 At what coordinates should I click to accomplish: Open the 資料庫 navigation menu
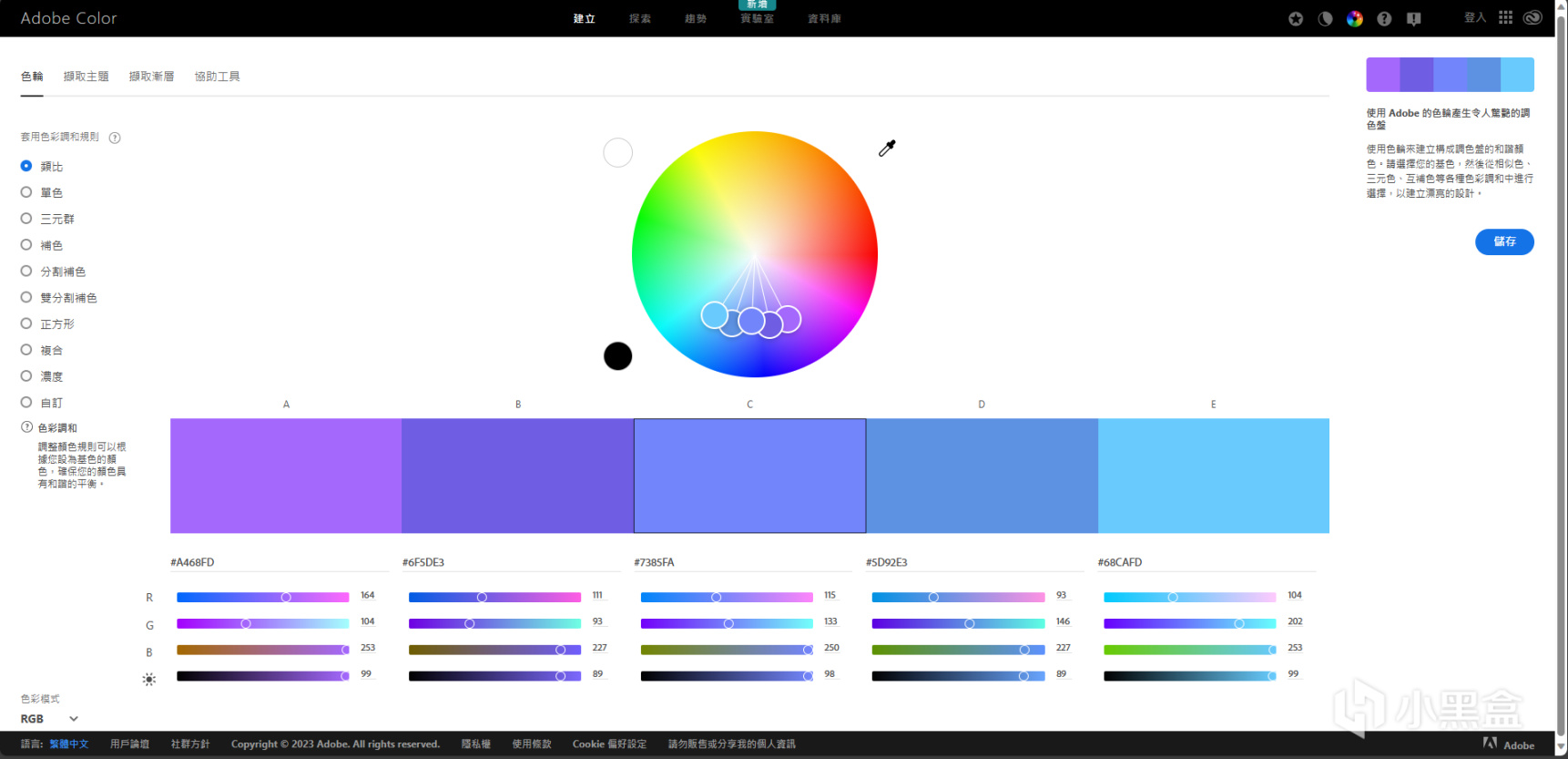[824, 18]
